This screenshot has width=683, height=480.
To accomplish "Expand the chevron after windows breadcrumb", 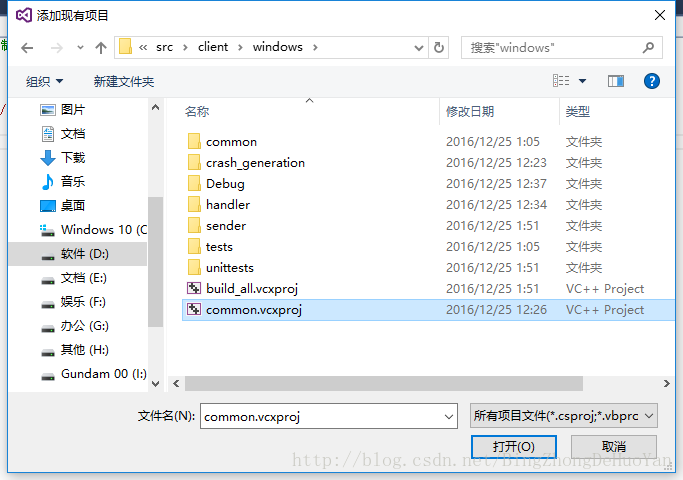I will (315, 47).
